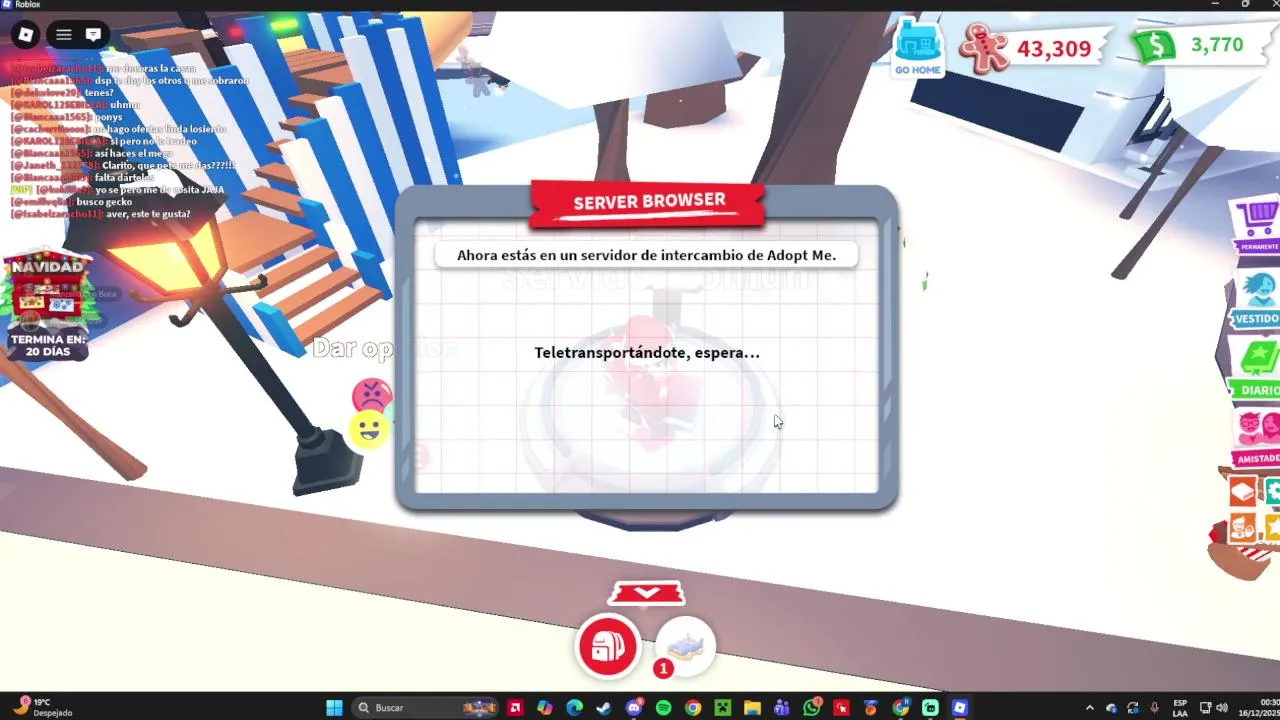This screenshot has width=1280, height=720.
Task: Click the 'Teletransportándote, espera...' message
Action: tap(647, 352)
